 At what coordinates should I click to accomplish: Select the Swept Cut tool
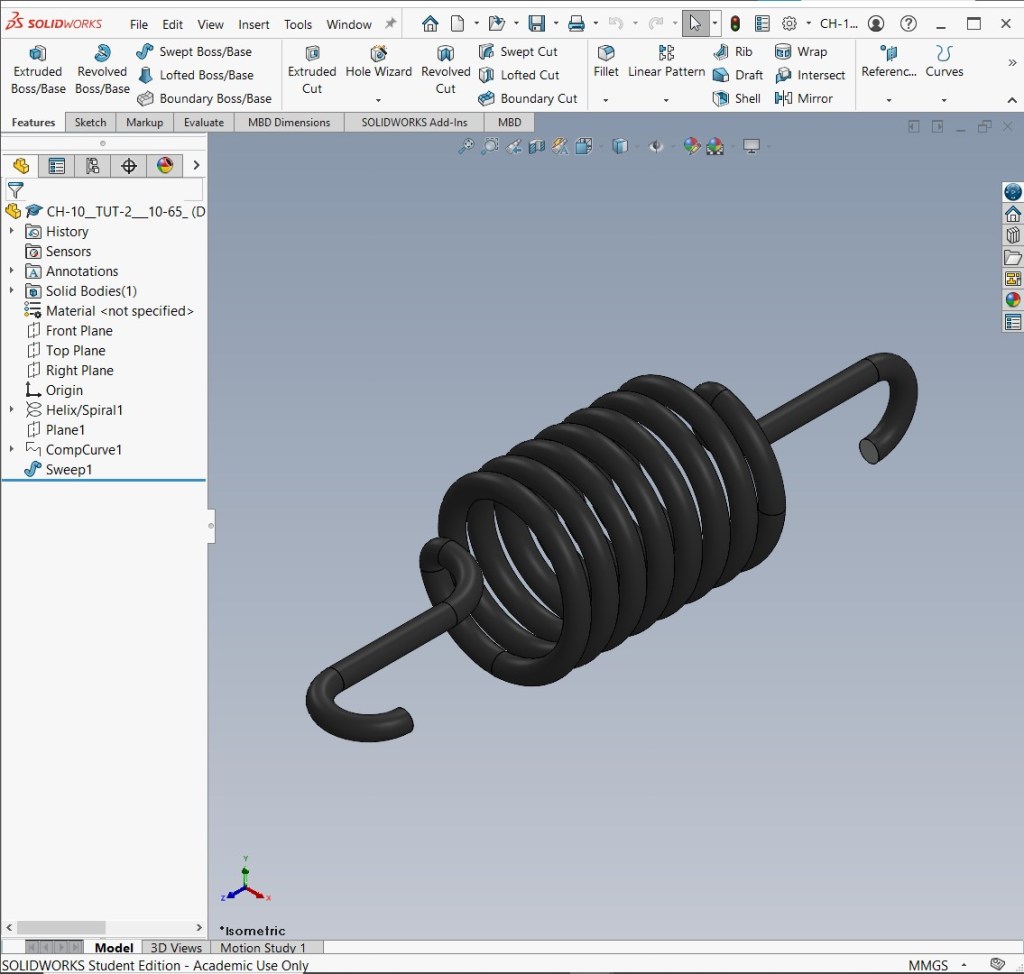pos(517,52)
